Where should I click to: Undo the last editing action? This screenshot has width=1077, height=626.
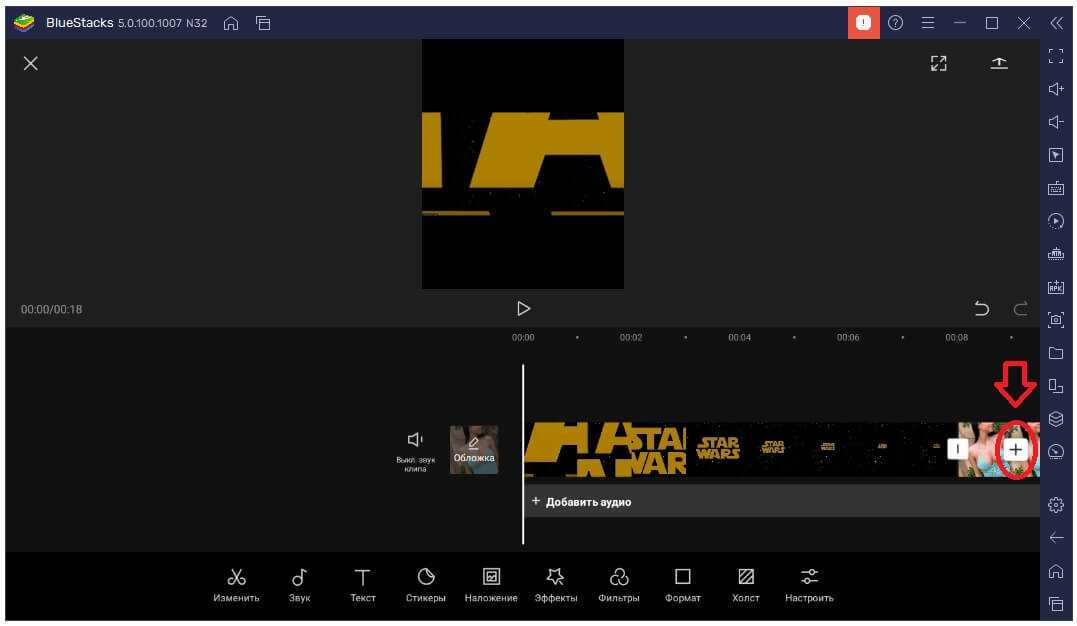point(981,309)
